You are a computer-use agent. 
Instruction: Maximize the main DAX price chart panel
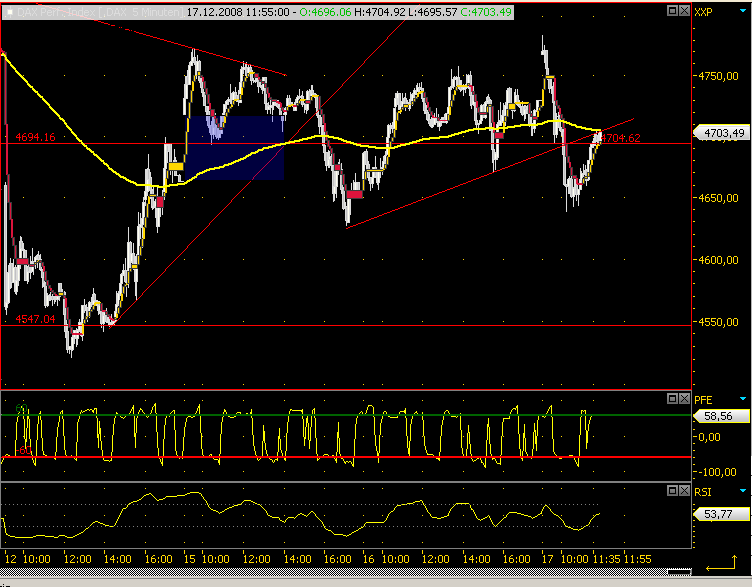point(672,11)
